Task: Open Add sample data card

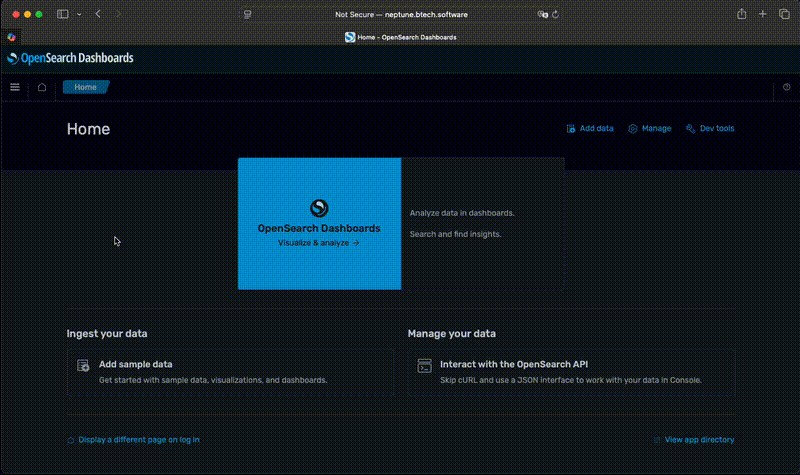Action: pyautogui.click(x=230, y=372)
